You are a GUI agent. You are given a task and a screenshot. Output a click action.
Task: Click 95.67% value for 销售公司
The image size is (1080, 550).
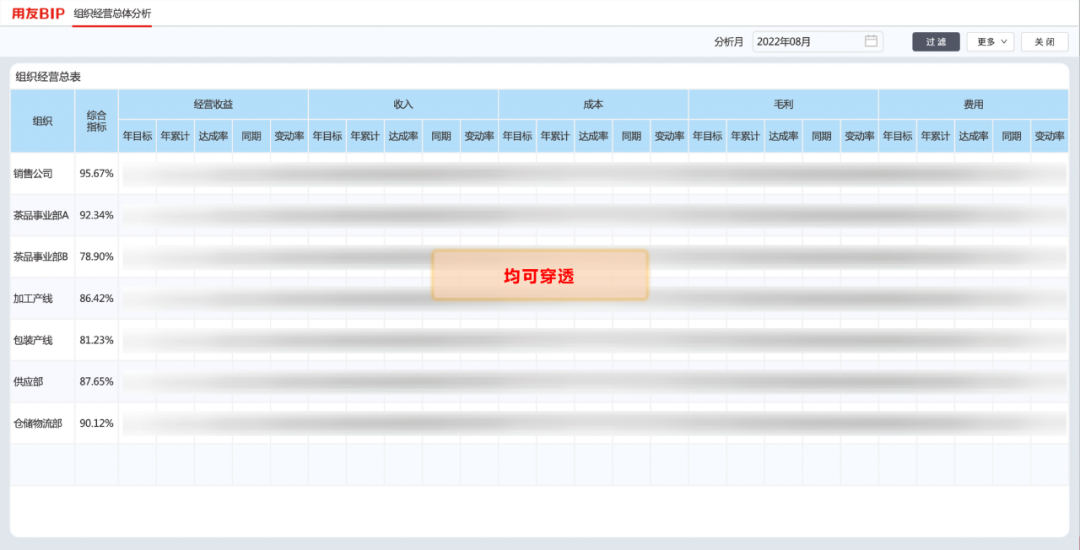click(96, 173)
